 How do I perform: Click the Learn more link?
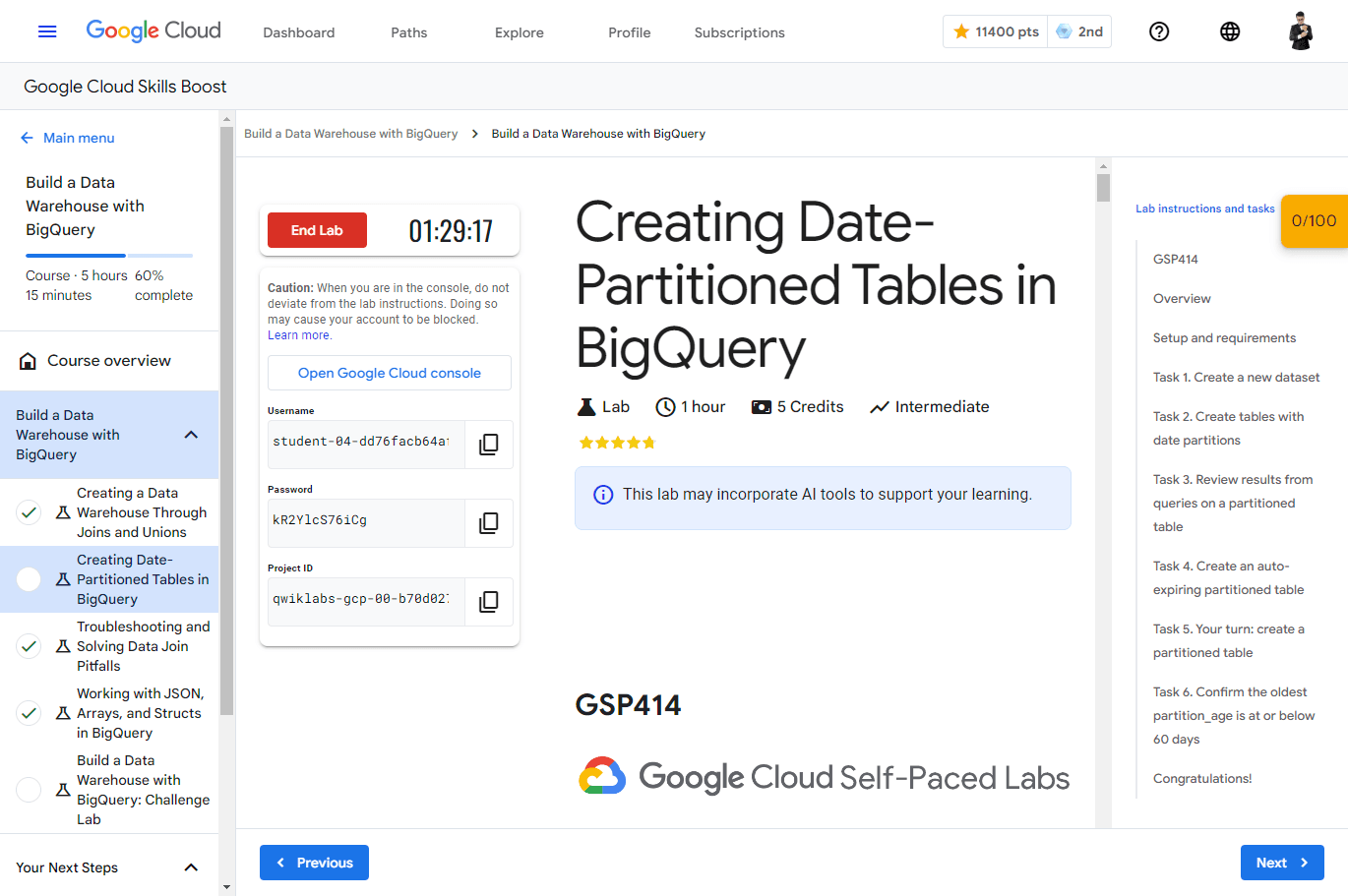[x=299, y=335]
